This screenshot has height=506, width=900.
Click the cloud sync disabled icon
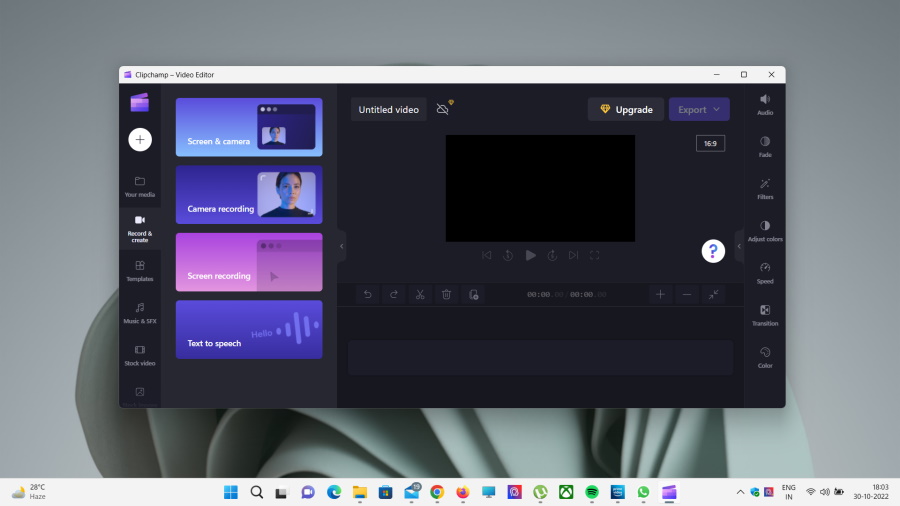pyautogui.click(x=443, y=109)
